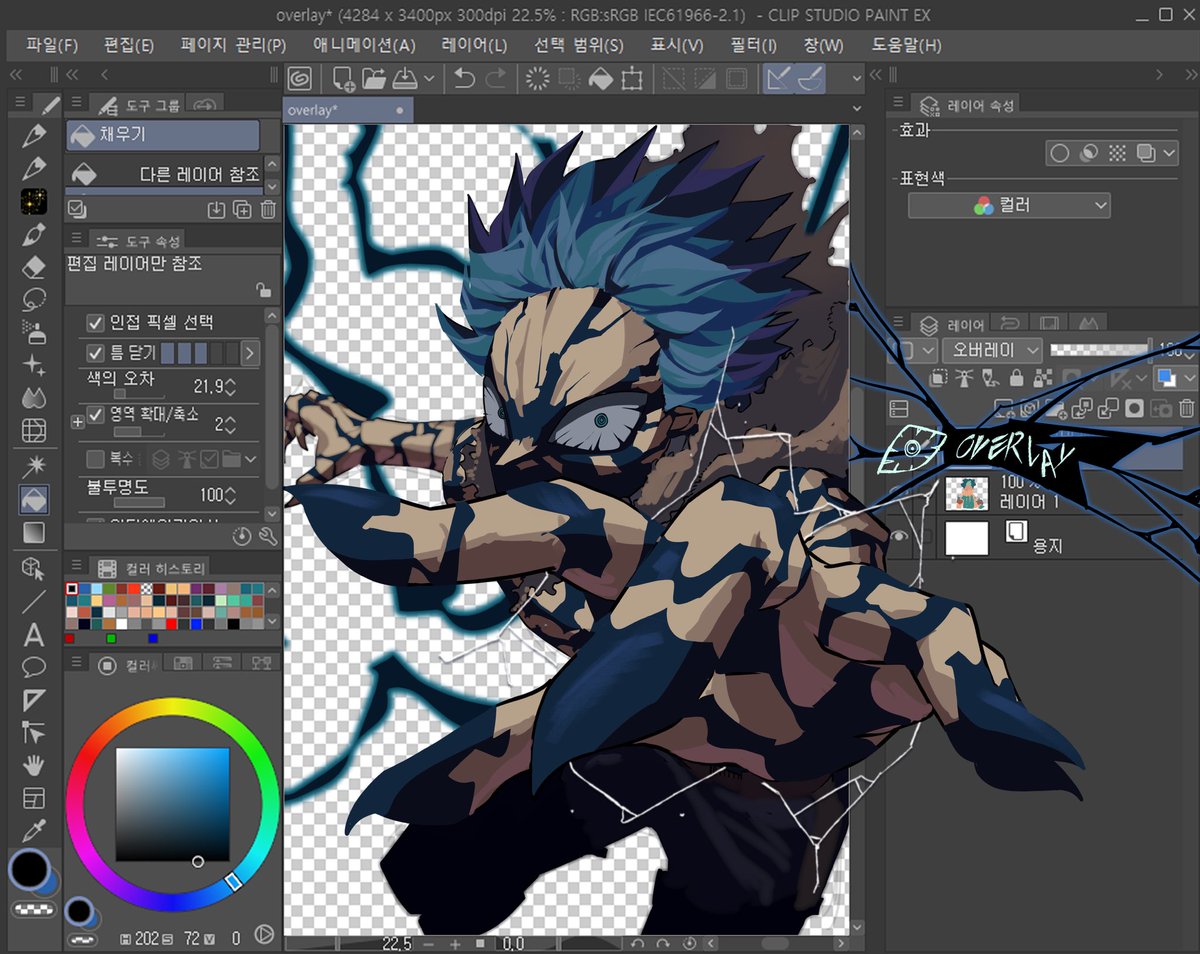Click the hue ring handle on the color wheel

(233, 881)
